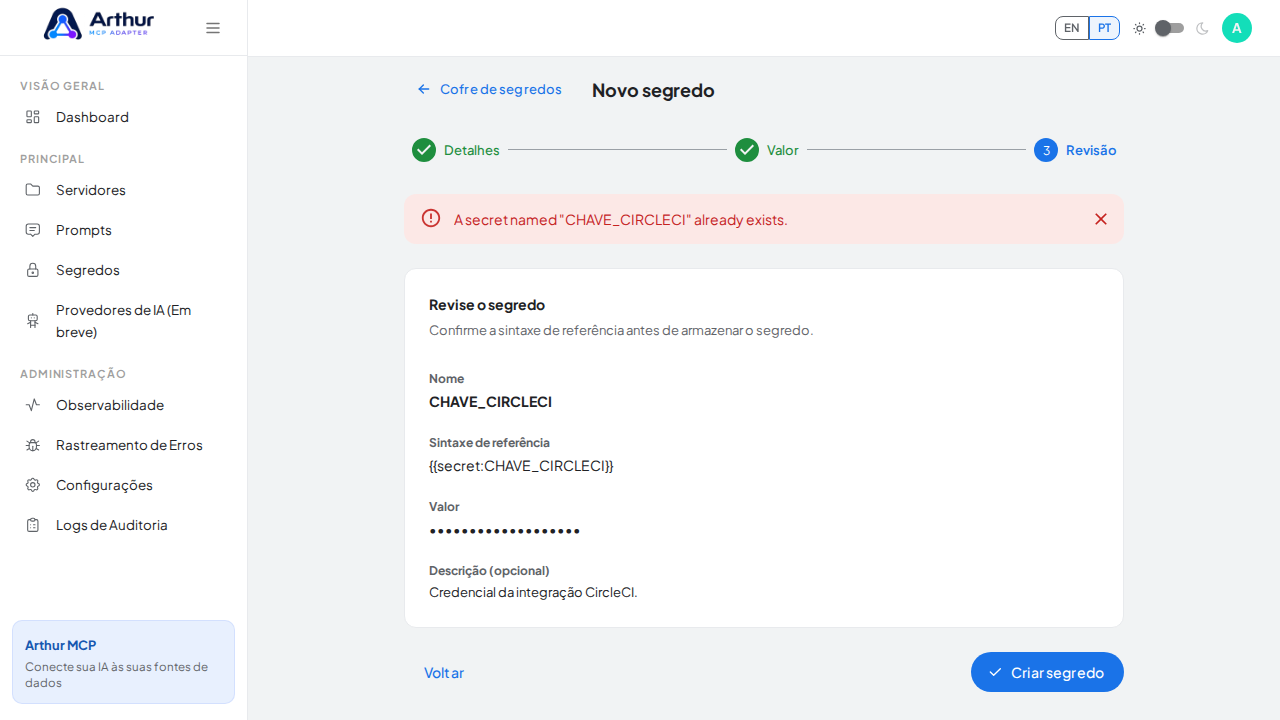The width and height of the screenshot is (1280, 720).
Task: Click the Arthur MCP Adapter logo
Action: pyautogui.click(x=99, y=24)
